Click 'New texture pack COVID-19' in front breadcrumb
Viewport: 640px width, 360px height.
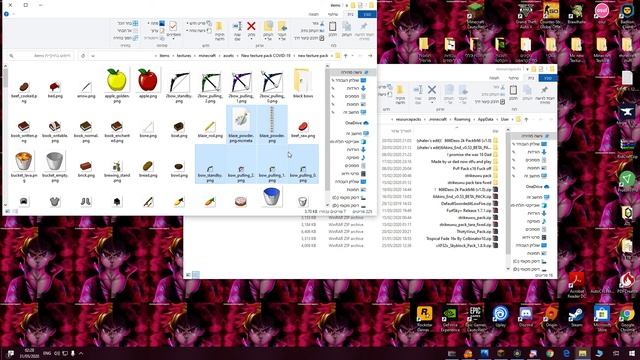(266, 56)
